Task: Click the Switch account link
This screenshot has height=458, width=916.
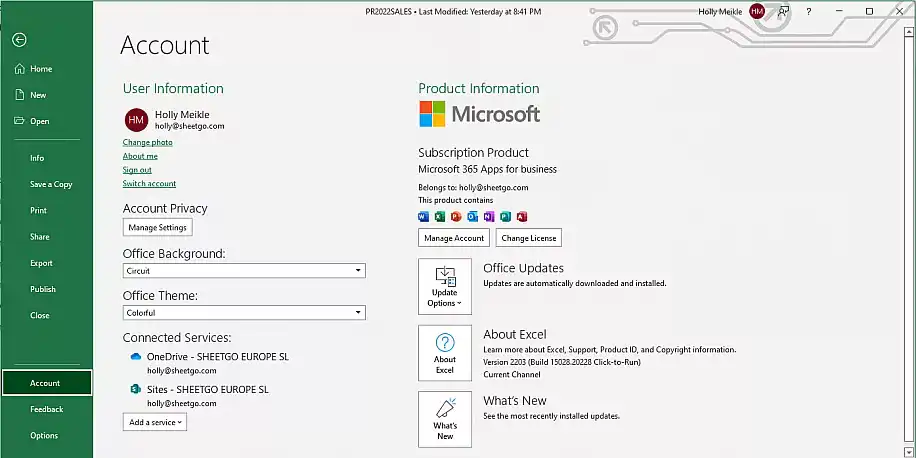Action: [x=149, y=184]
